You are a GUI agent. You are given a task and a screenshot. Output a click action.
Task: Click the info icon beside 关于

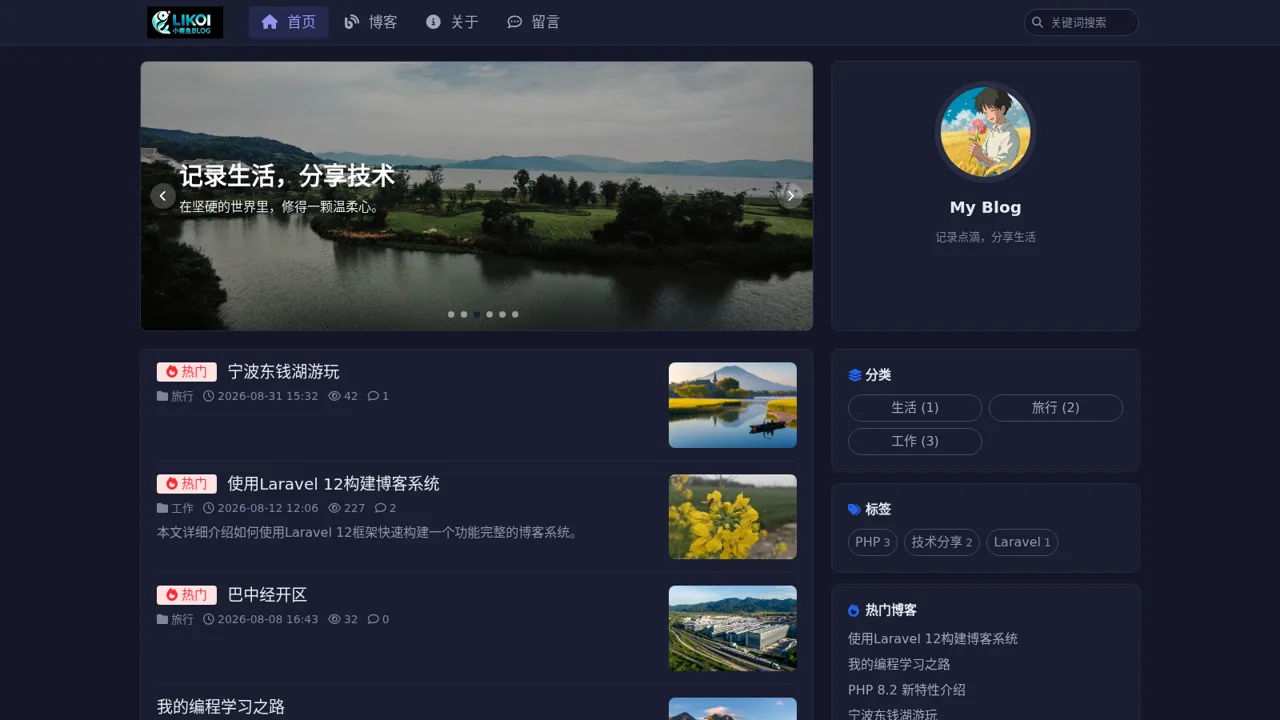[433, 22]
